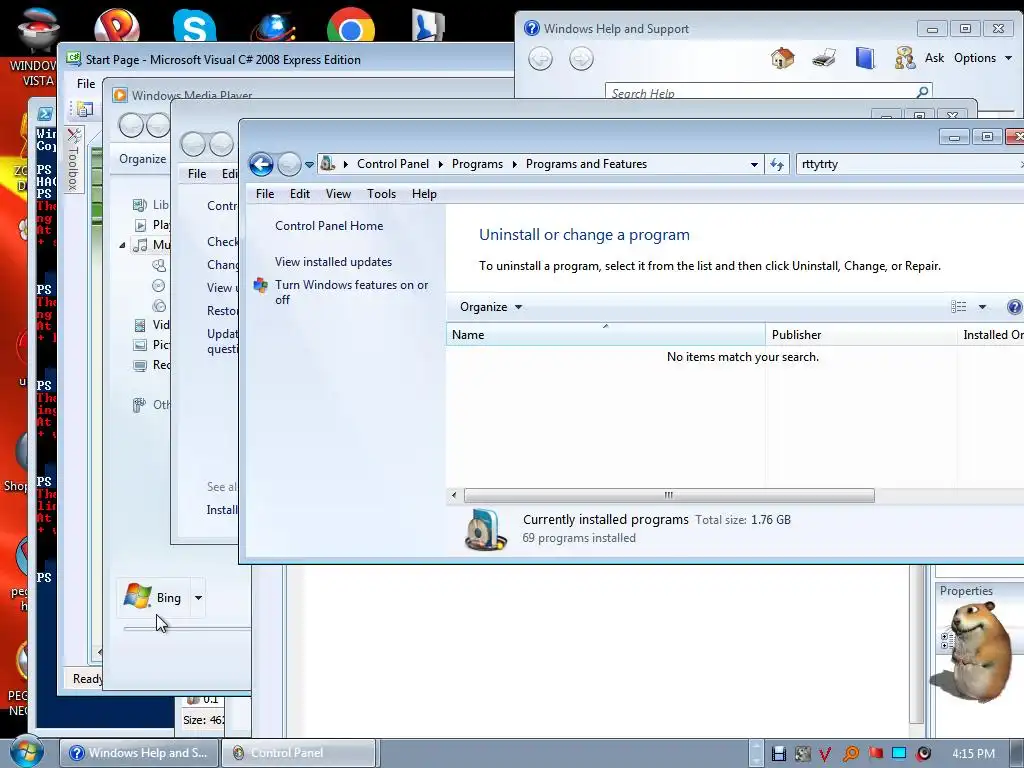Show hidden tray icons arrow
Screen dimensions: 1024x768
(x=756, y=753)
